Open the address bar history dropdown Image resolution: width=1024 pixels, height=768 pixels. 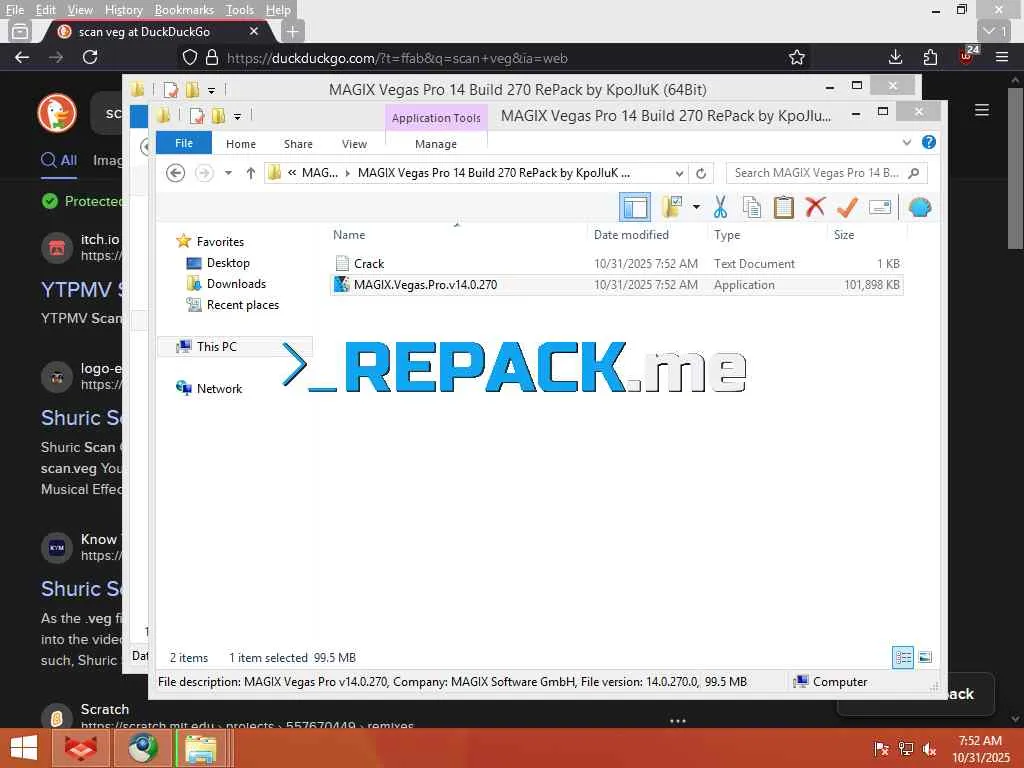click(x=679, y=174)
